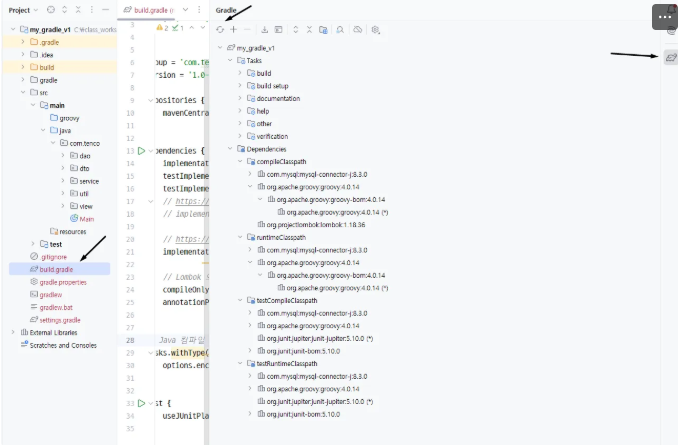
Task: Hide the Project panel with minimize dash
Action: point(105,10)
